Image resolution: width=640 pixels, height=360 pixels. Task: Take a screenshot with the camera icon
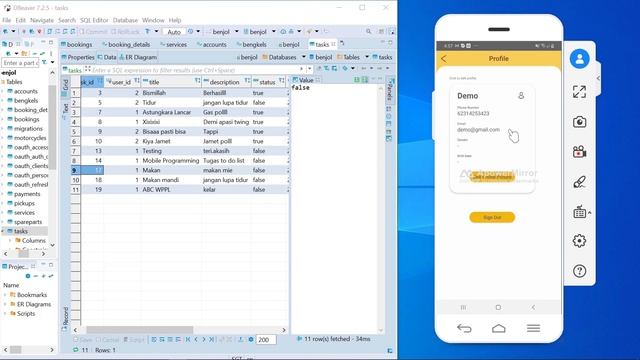point(579,122)
